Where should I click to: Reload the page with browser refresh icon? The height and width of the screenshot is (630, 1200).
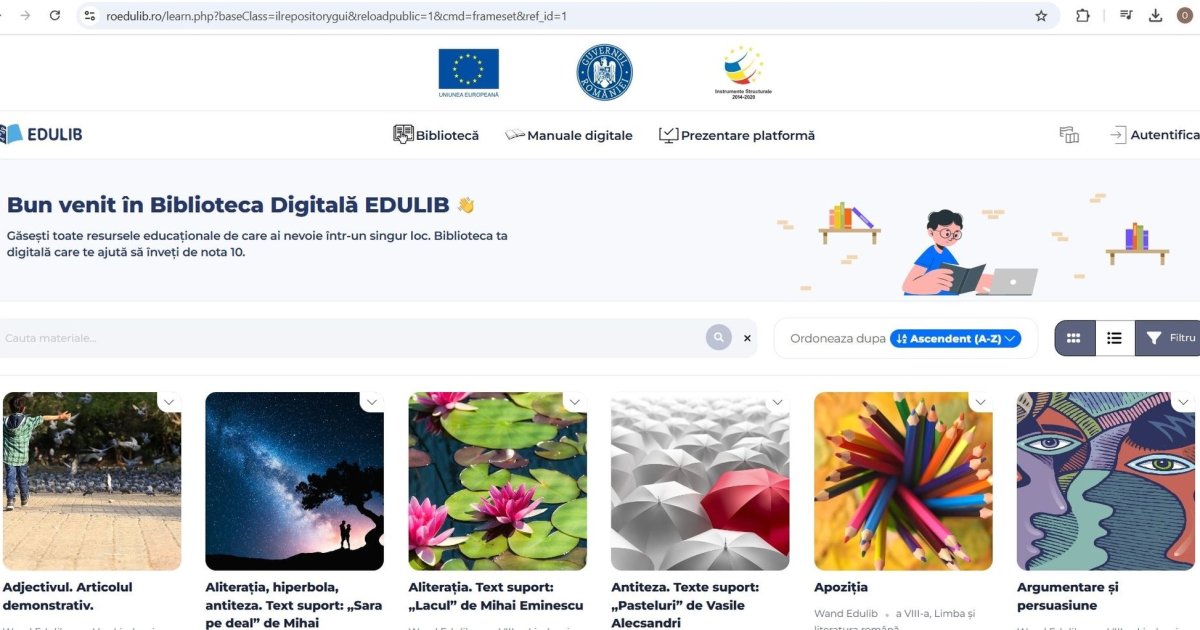point(55,16)
